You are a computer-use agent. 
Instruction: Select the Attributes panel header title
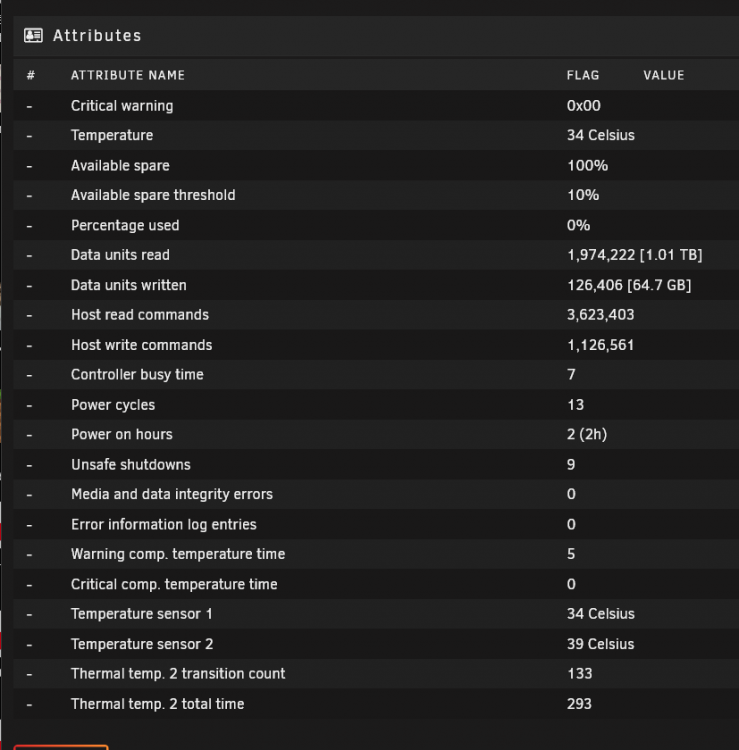point(97,35)
